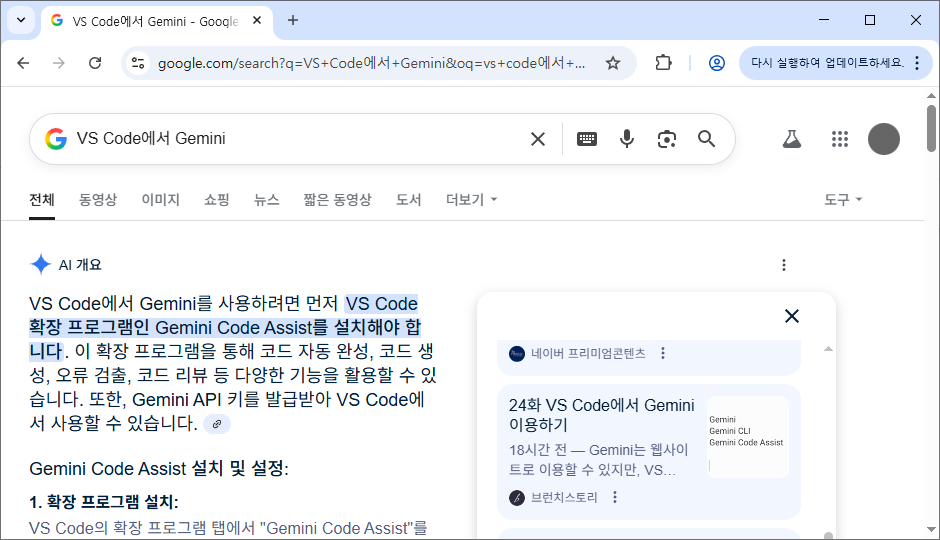Viewport: 940px width, 540px height.
Task: Open options for 브런치스토리 source
Action: click(614, 497)
